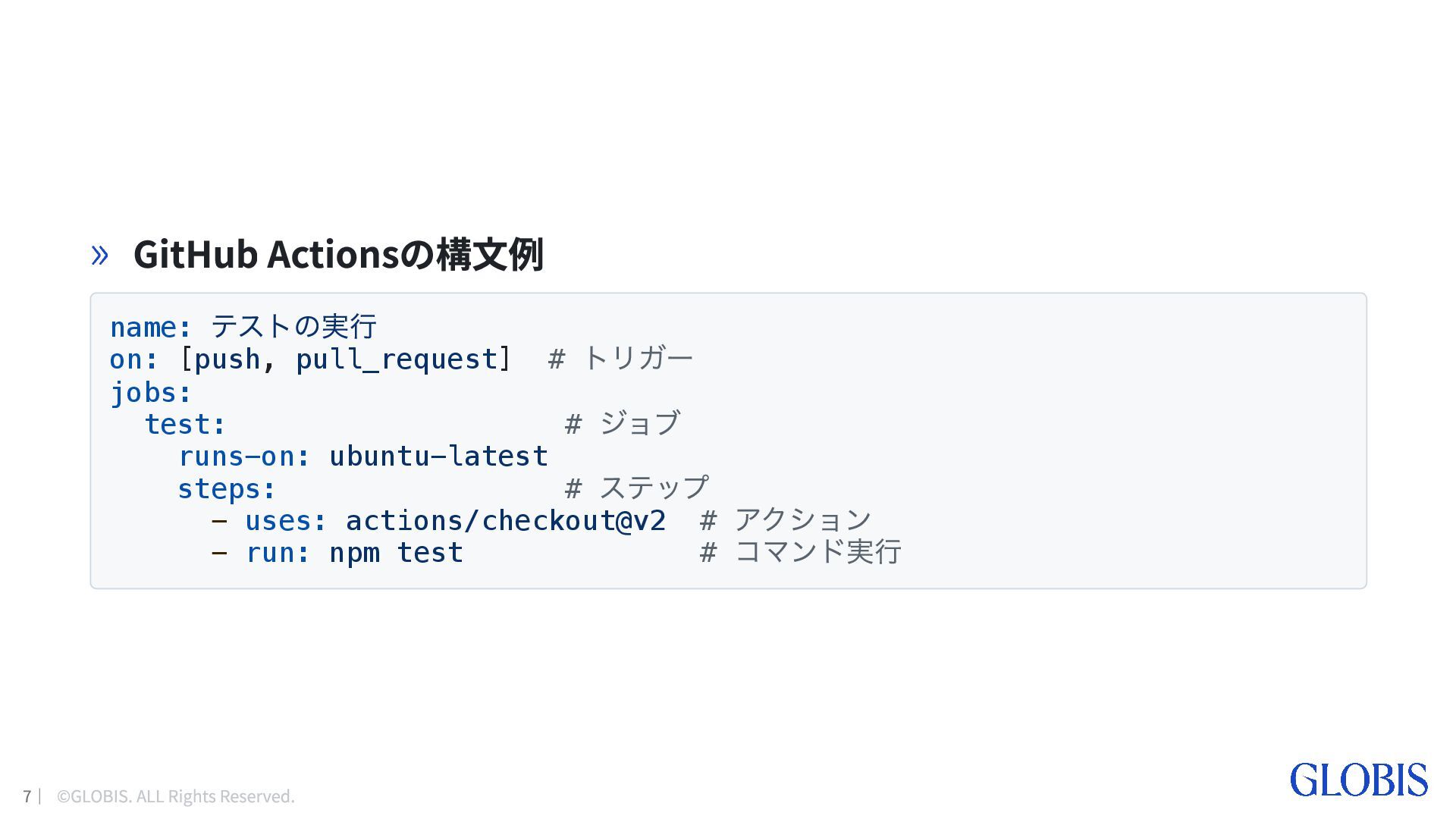The width and height of the screenshot is (1456, 819).
Task: Click the GLOBIS copyright notice in the footer
Action: pos(175,796)
